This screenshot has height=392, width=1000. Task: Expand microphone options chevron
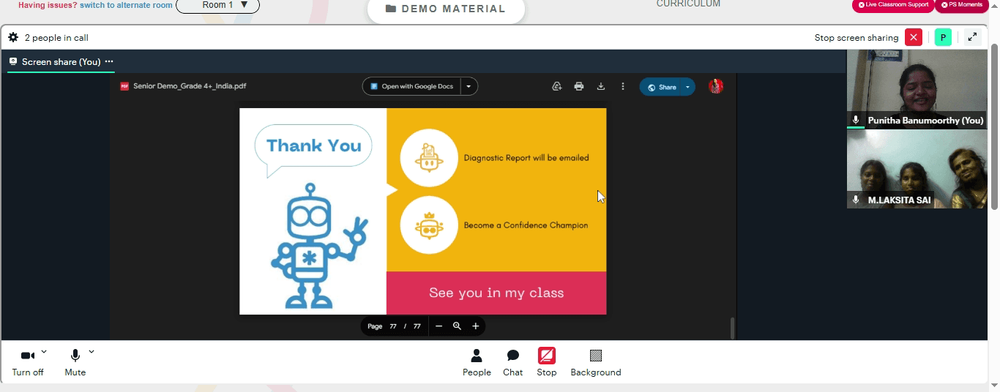point(91,351)
